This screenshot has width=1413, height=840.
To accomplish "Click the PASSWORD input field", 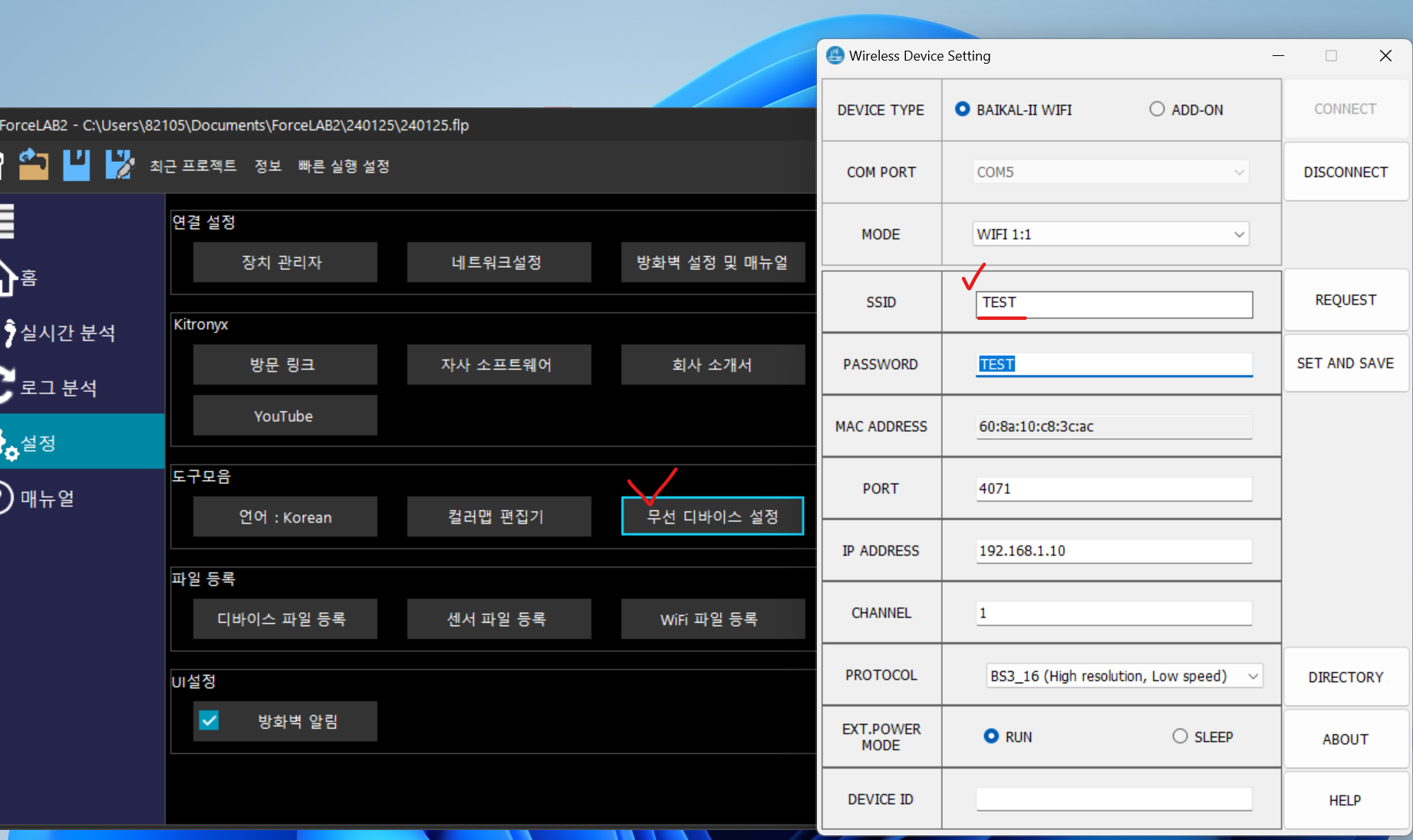I will pos(1115,364).
